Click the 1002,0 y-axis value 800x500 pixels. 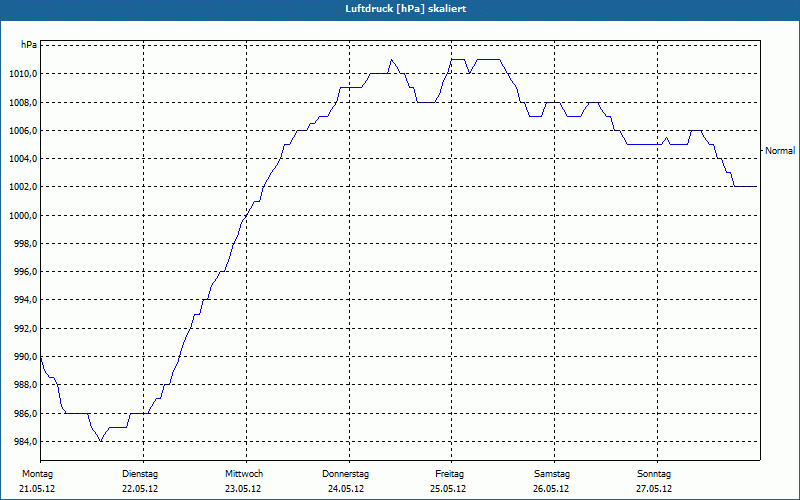point(23,187)
